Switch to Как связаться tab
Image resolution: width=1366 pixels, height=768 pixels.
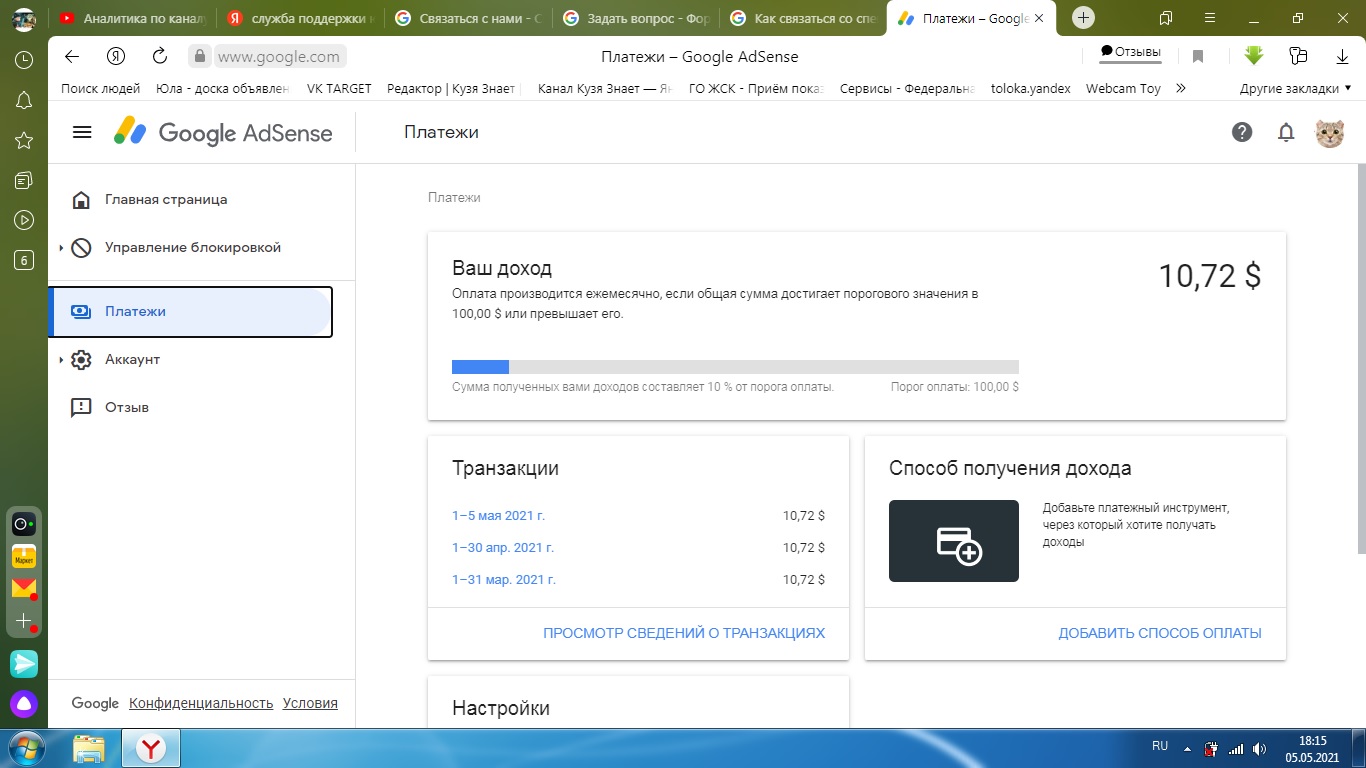804,18
